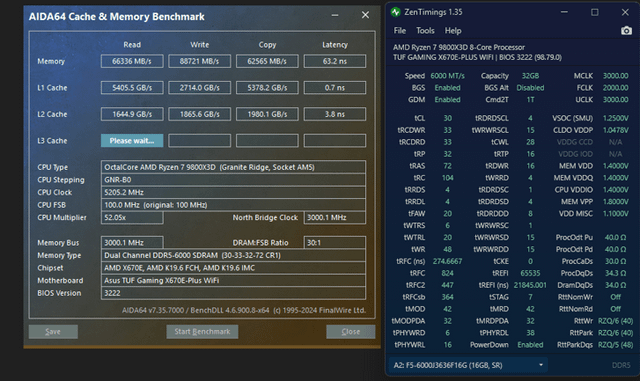The height and width of the screenshot is (381, 640).
Task: Click the tRAS value 72
Action: (x=448, y=166)
